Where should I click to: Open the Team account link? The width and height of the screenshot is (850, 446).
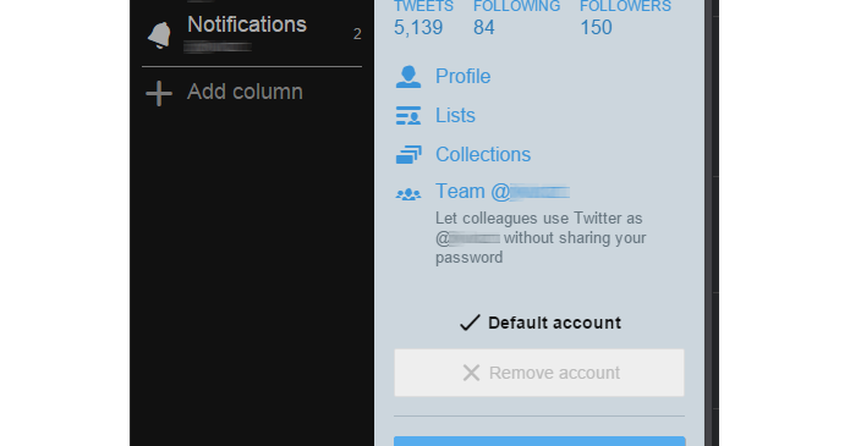(x=503, y=191)
